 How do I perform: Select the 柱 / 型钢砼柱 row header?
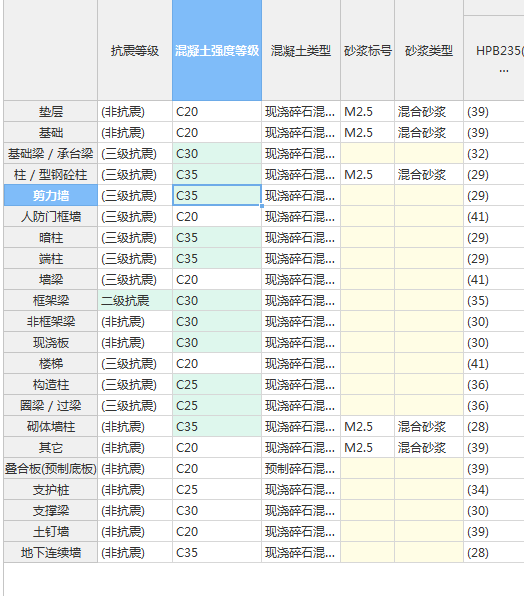coord(51,174)
